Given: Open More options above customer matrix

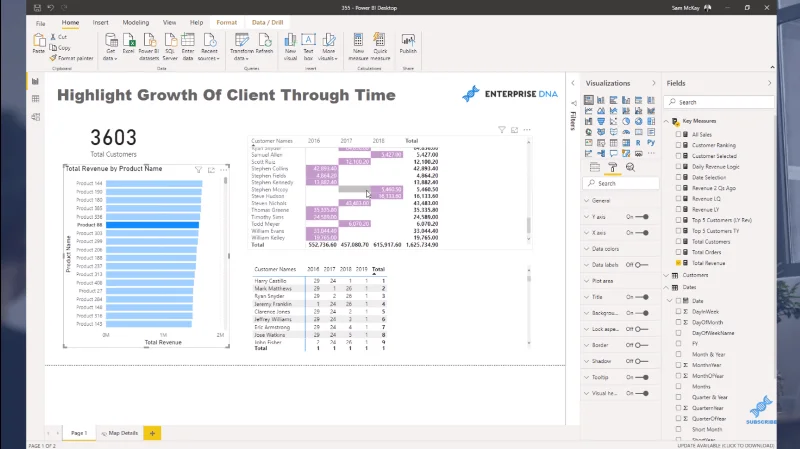Looking at the screenshot, I should (x=527, y=130).
